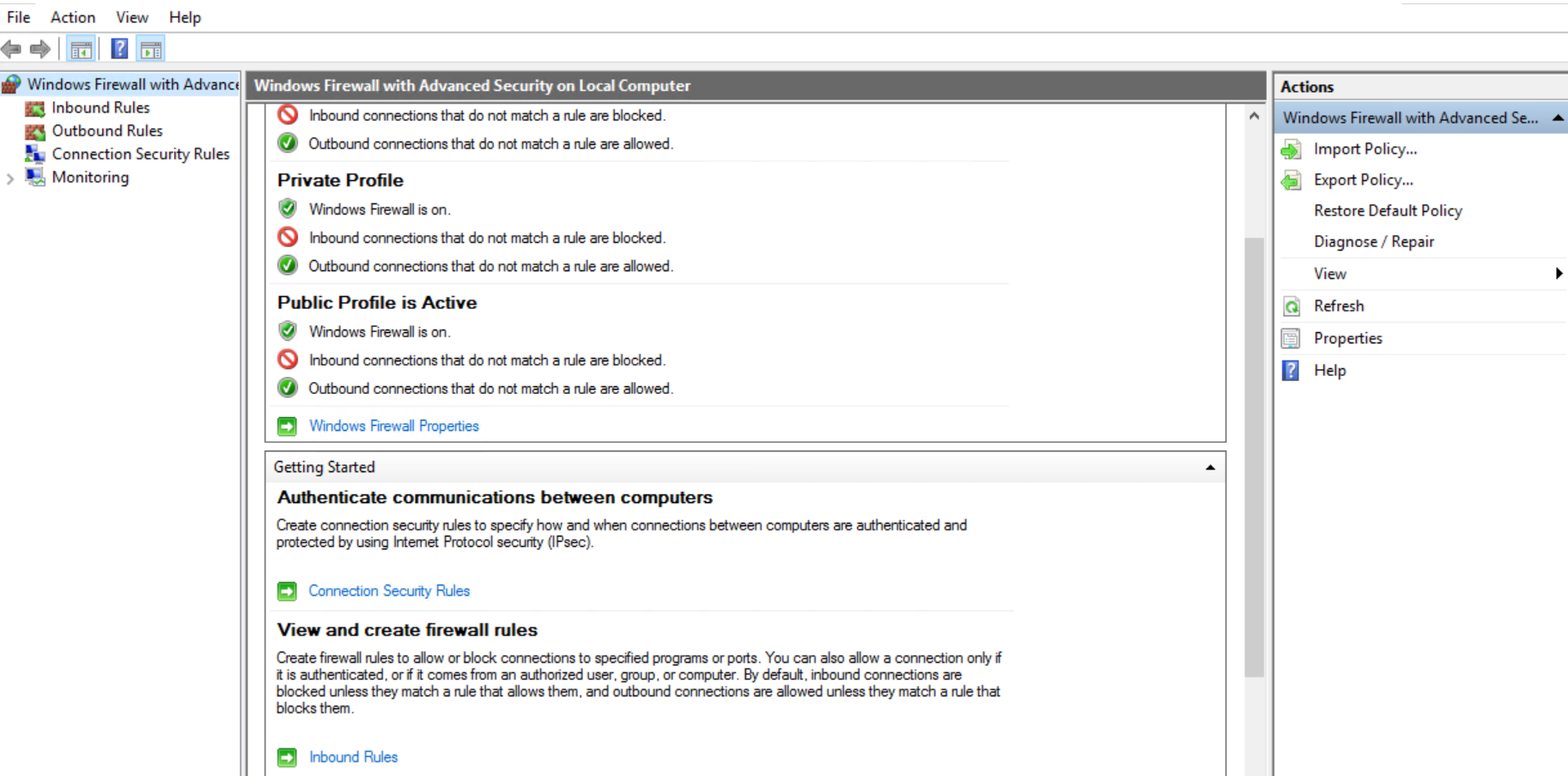Open the File menu
Screen dimensions: 1568x776
click(19, 17)
